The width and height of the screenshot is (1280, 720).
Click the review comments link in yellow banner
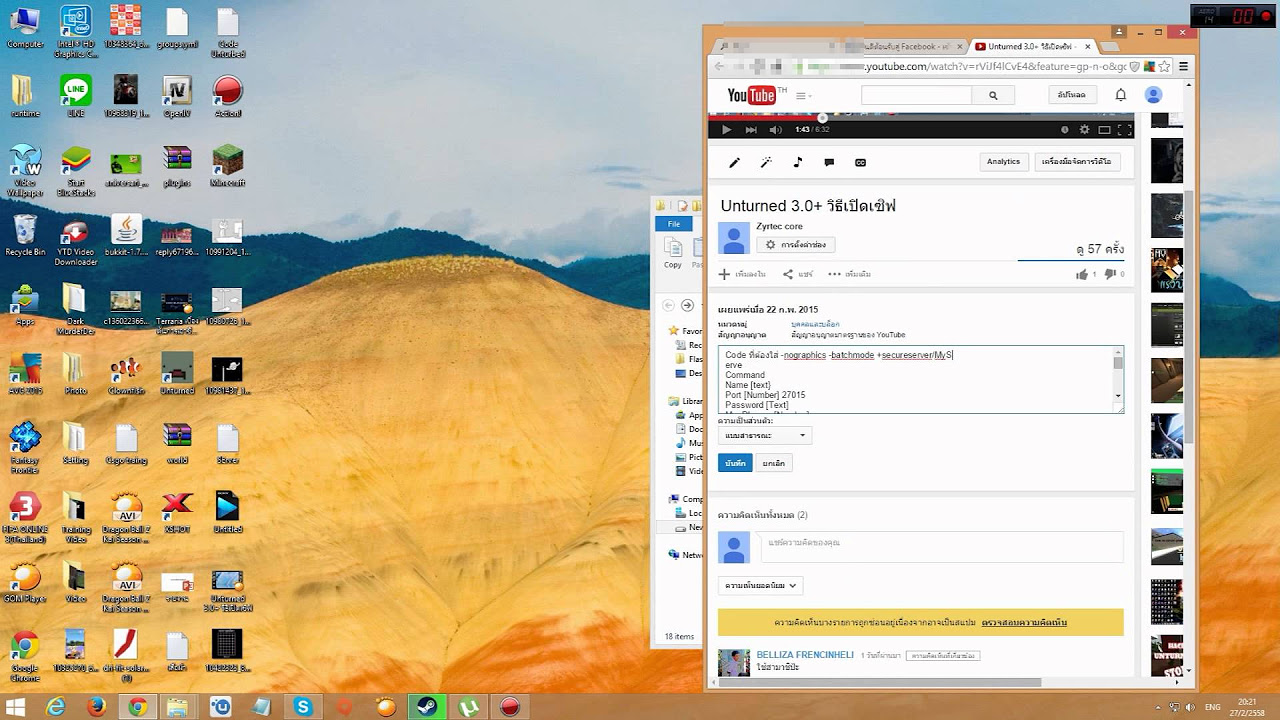tap(1024, 622)
